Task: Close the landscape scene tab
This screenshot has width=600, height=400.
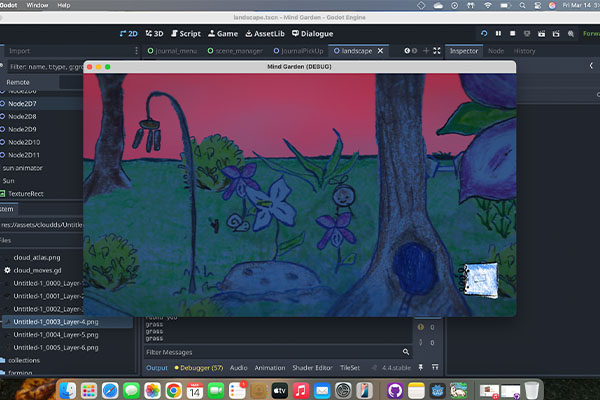Action: point(380,51)
